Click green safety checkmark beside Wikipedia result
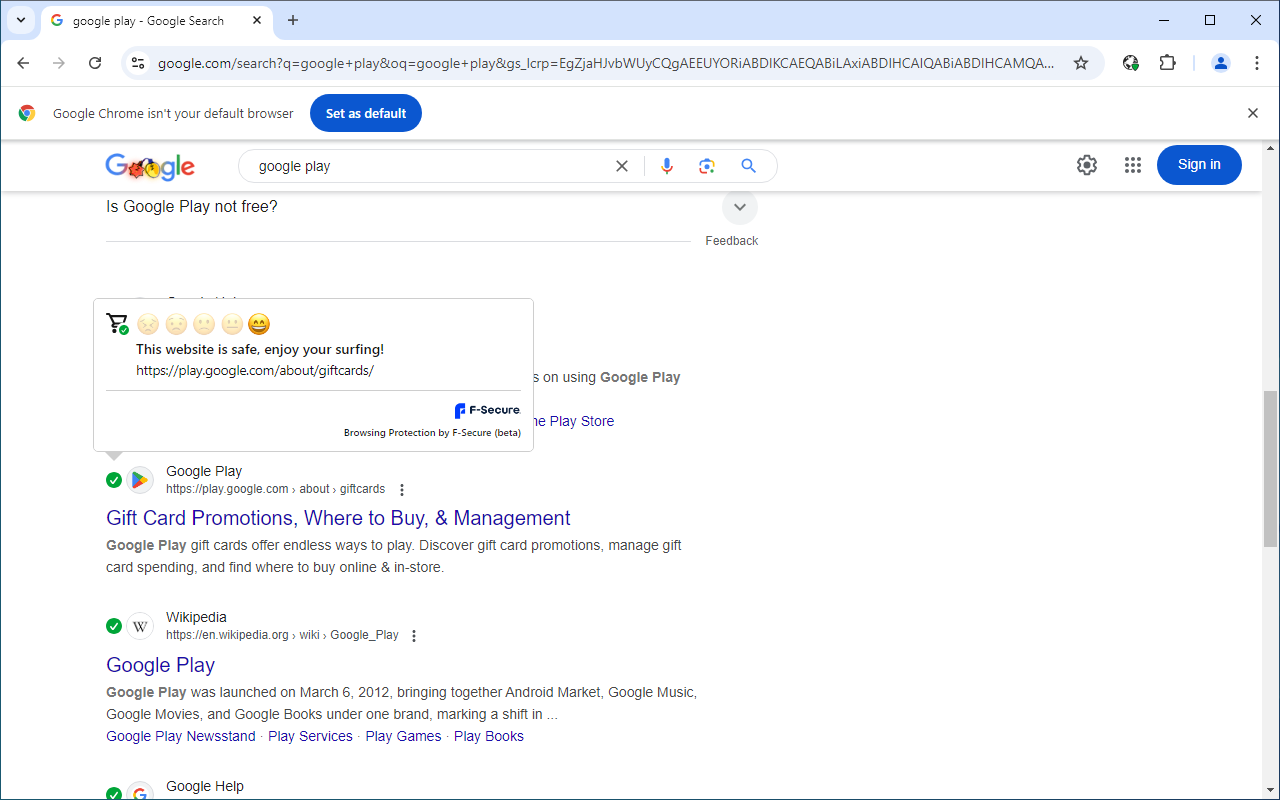The height and width of the screenshot is (800, 1280). [x=114, y=626]
